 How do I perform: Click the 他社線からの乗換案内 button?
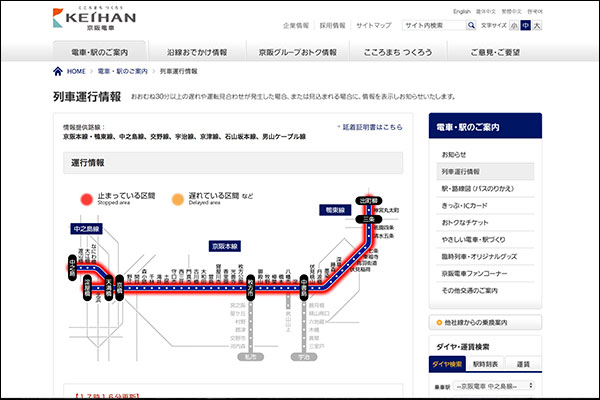click(x=487, y=323)
